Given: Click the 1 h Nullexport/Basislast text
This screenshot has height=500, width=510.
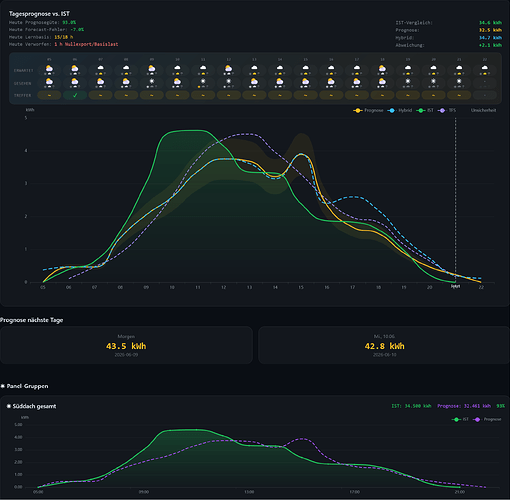Looking at the screenshot, I should pyautogui.click(x=86, y=44).
